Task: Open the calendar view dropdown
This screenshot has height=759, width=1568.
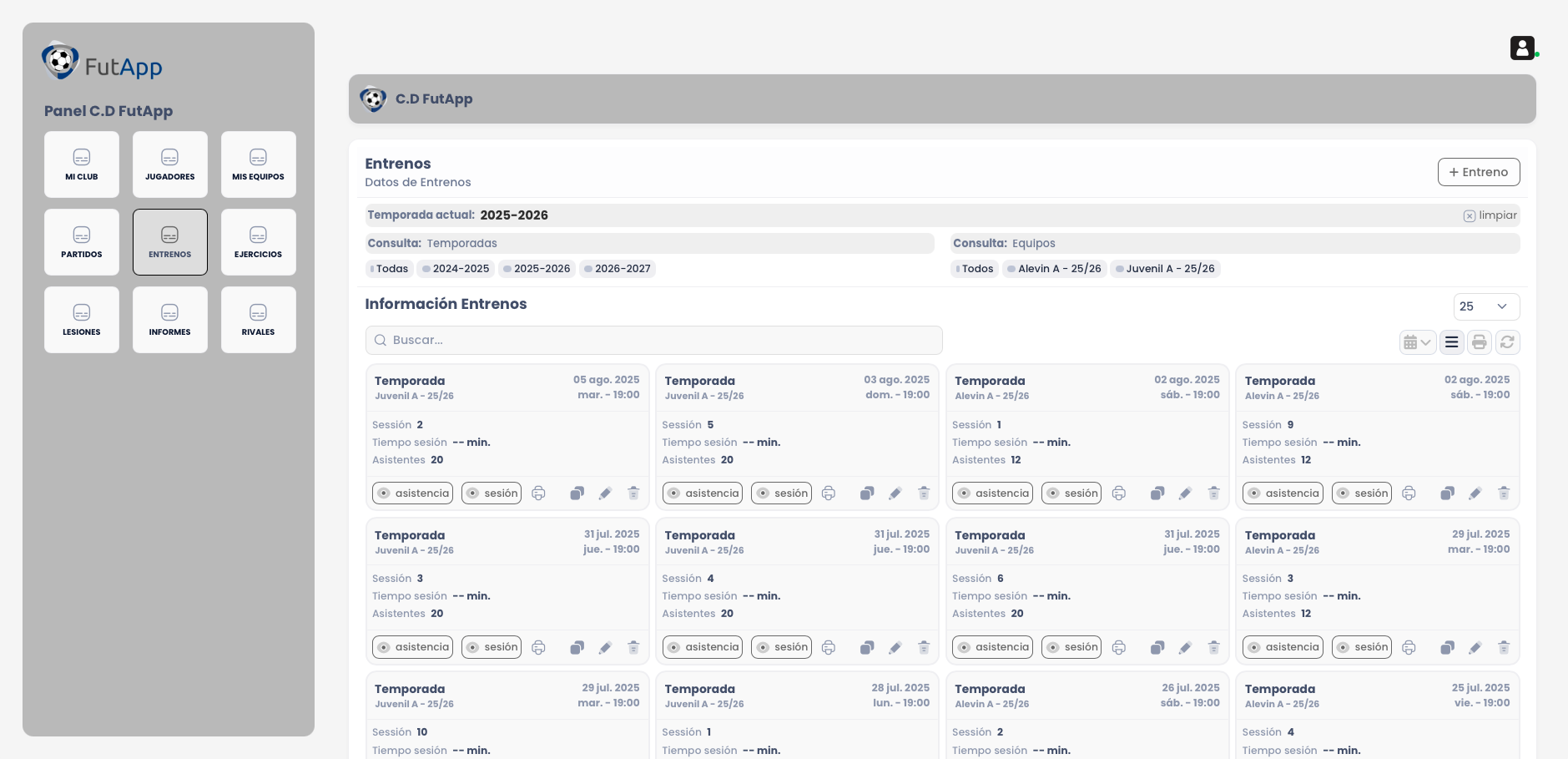Action: [1417, 342]
